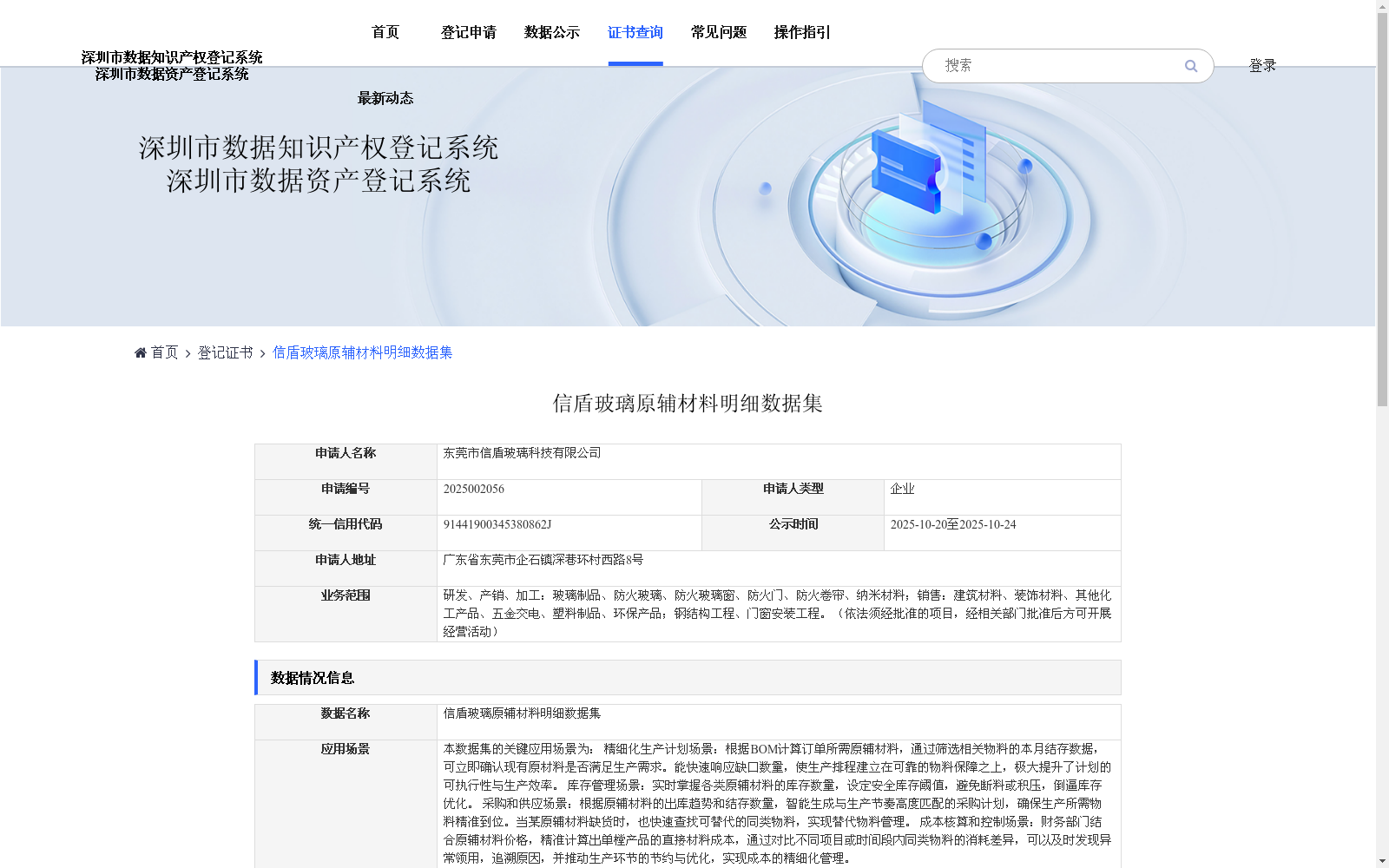Screen dimensions: 1389x868
Task: Click the 申请编号 label cell
Action: [x=346, y=497]
